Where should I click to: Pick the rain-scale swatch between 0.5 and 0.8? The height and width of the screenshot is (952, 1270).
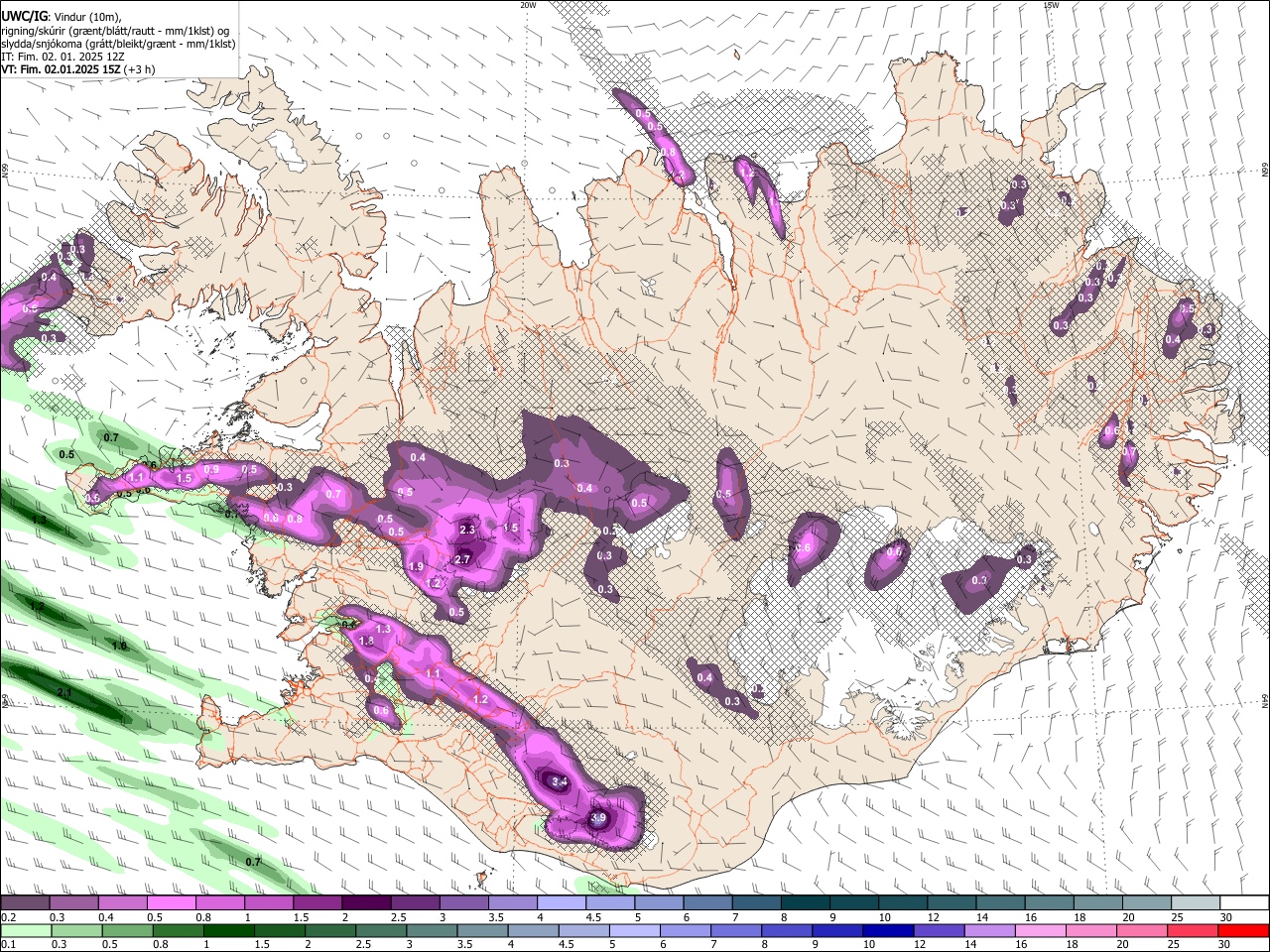pyautogui.click(x=127, y=930)
